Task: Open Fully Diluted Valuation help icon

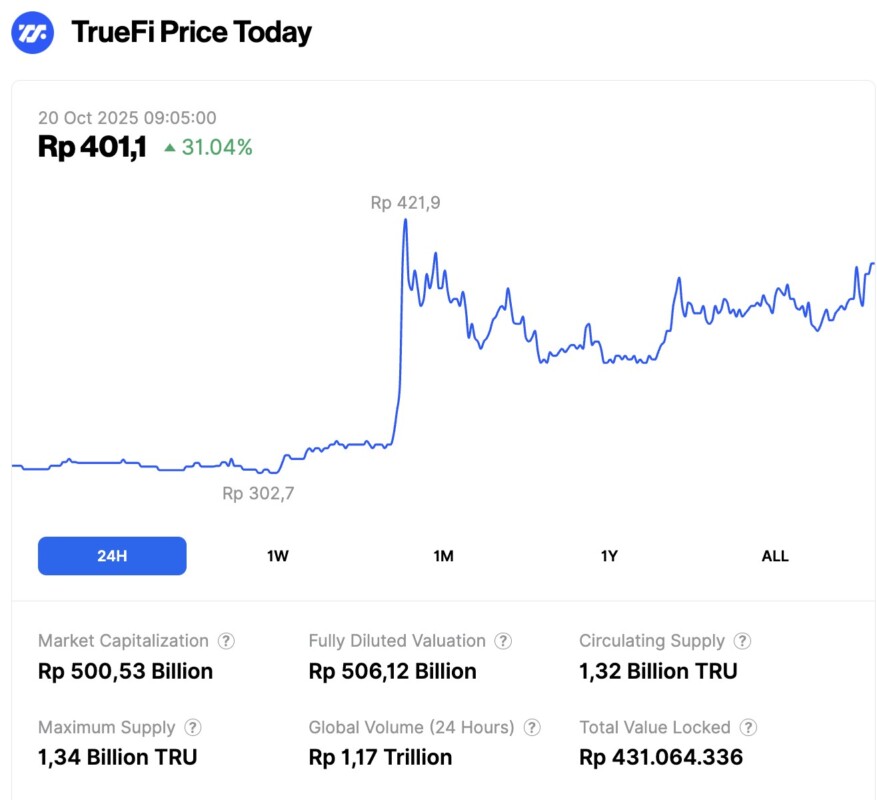Action: (x=504, y=641)
